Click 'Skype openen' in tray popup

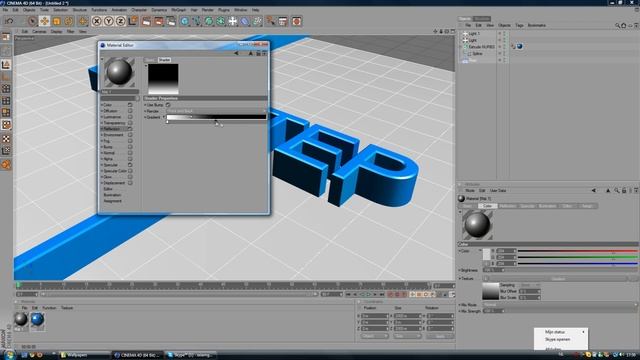tap(558, 339)
